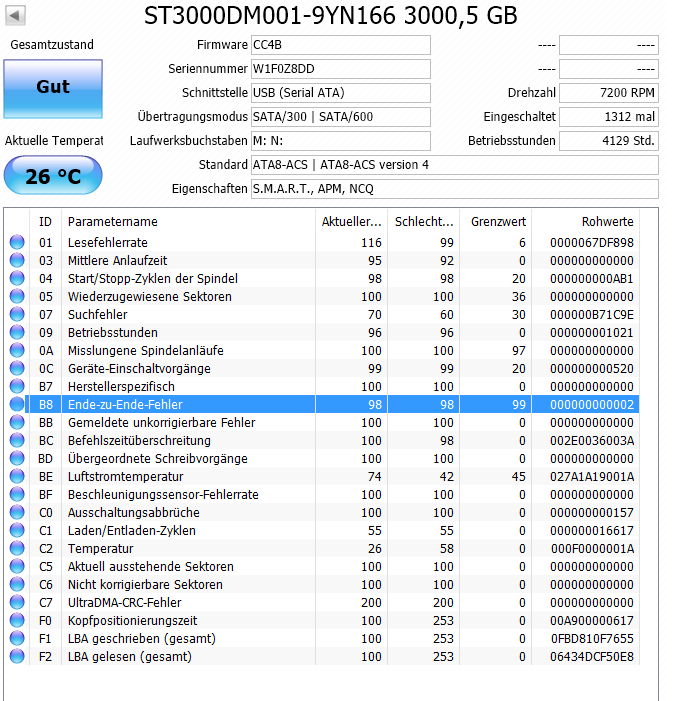
Task: Click the Schnittstelle field USB (Serial ATA)
Action: [341, 93]
